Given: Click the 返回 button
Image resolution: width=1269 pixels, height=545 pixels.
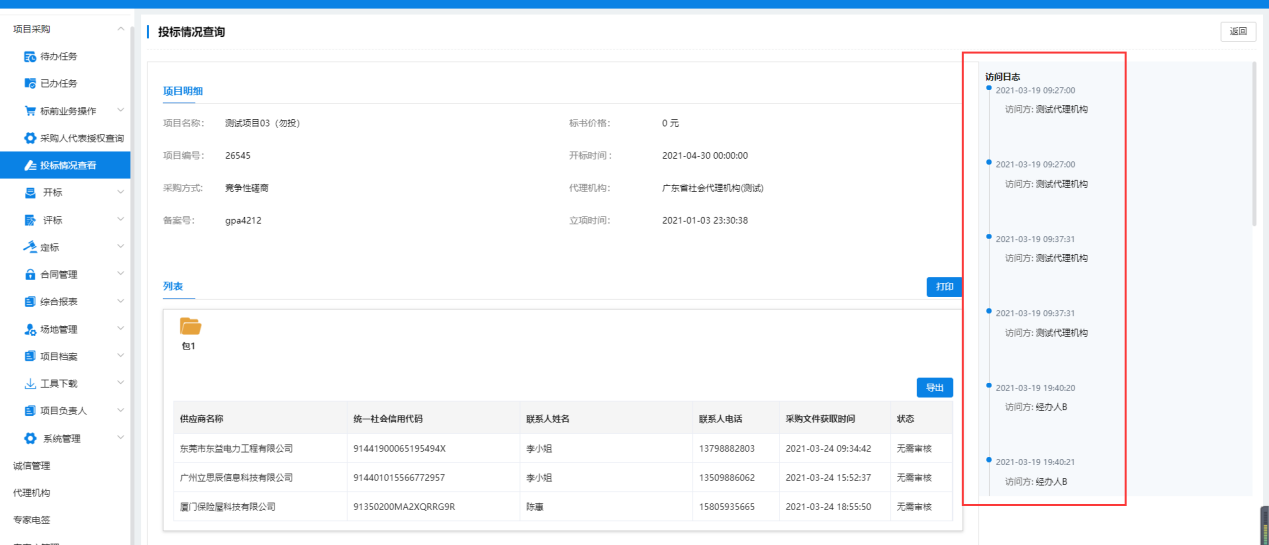Looking at the screenshot, I should click(1238, 32).
